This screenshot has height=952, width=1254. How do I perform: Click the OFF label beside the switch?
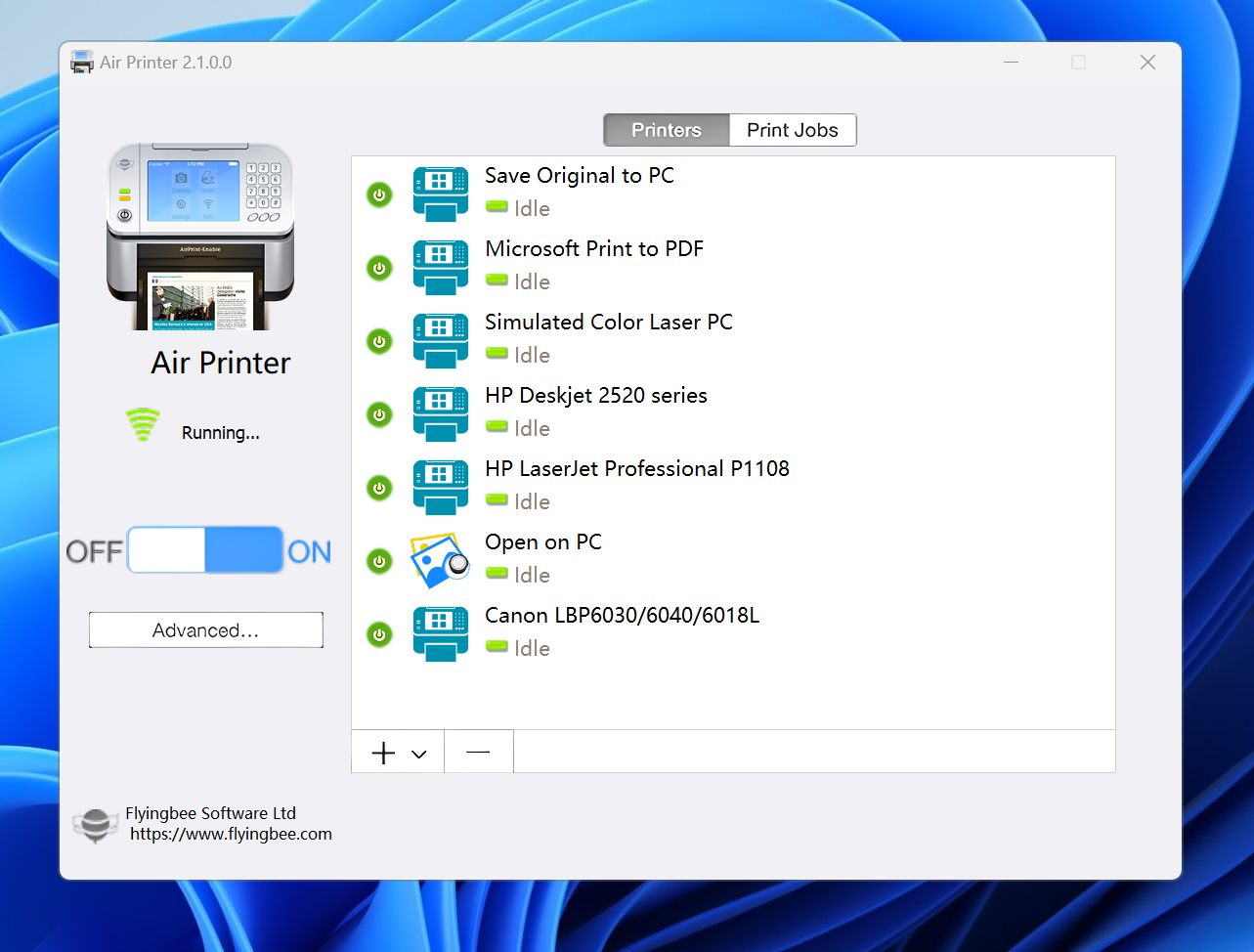click(95, 551)
